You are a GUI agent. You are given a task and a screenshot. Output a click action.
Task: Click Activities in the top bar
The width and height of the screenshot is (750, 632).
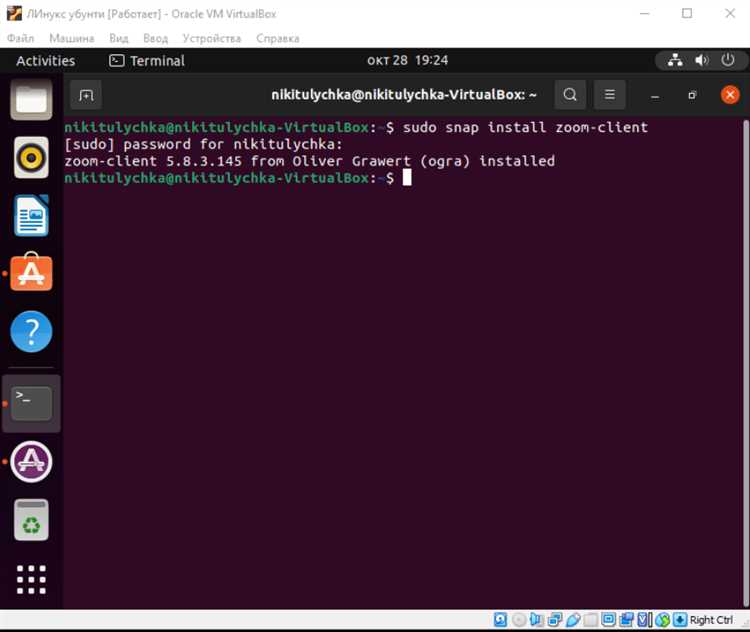[45, 61]
